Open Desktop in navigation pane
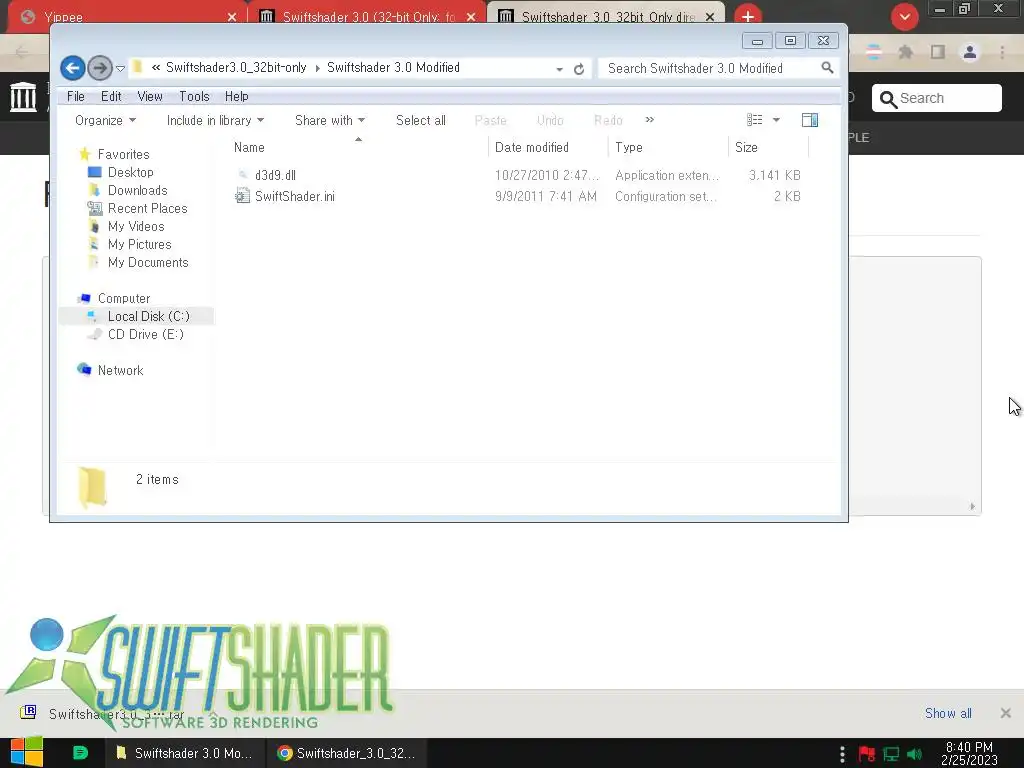 pyautogui.click(x=131, y=172)
